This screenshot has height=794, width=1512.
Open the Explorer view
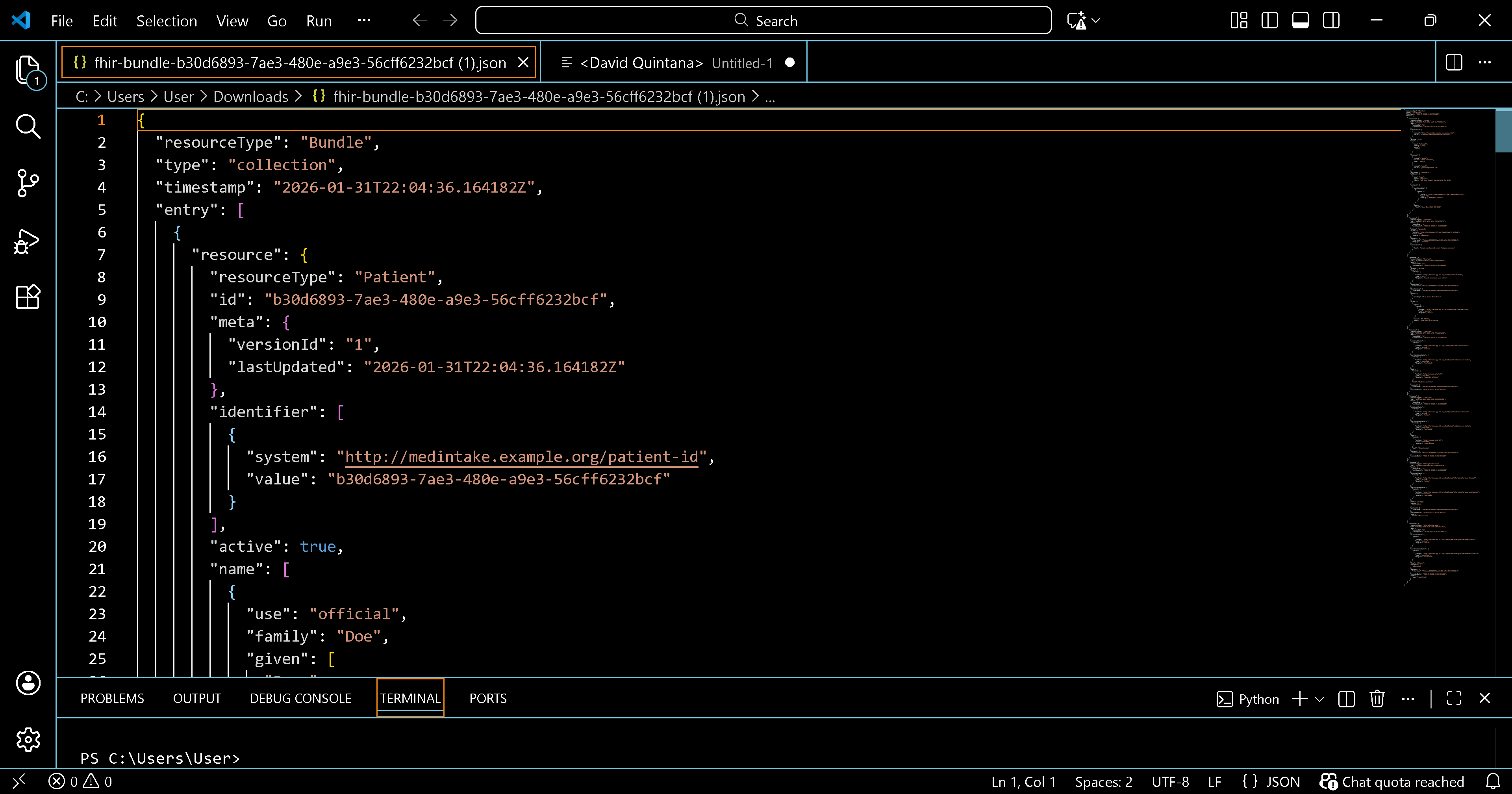pyautogui.click(x=28, y=70)
